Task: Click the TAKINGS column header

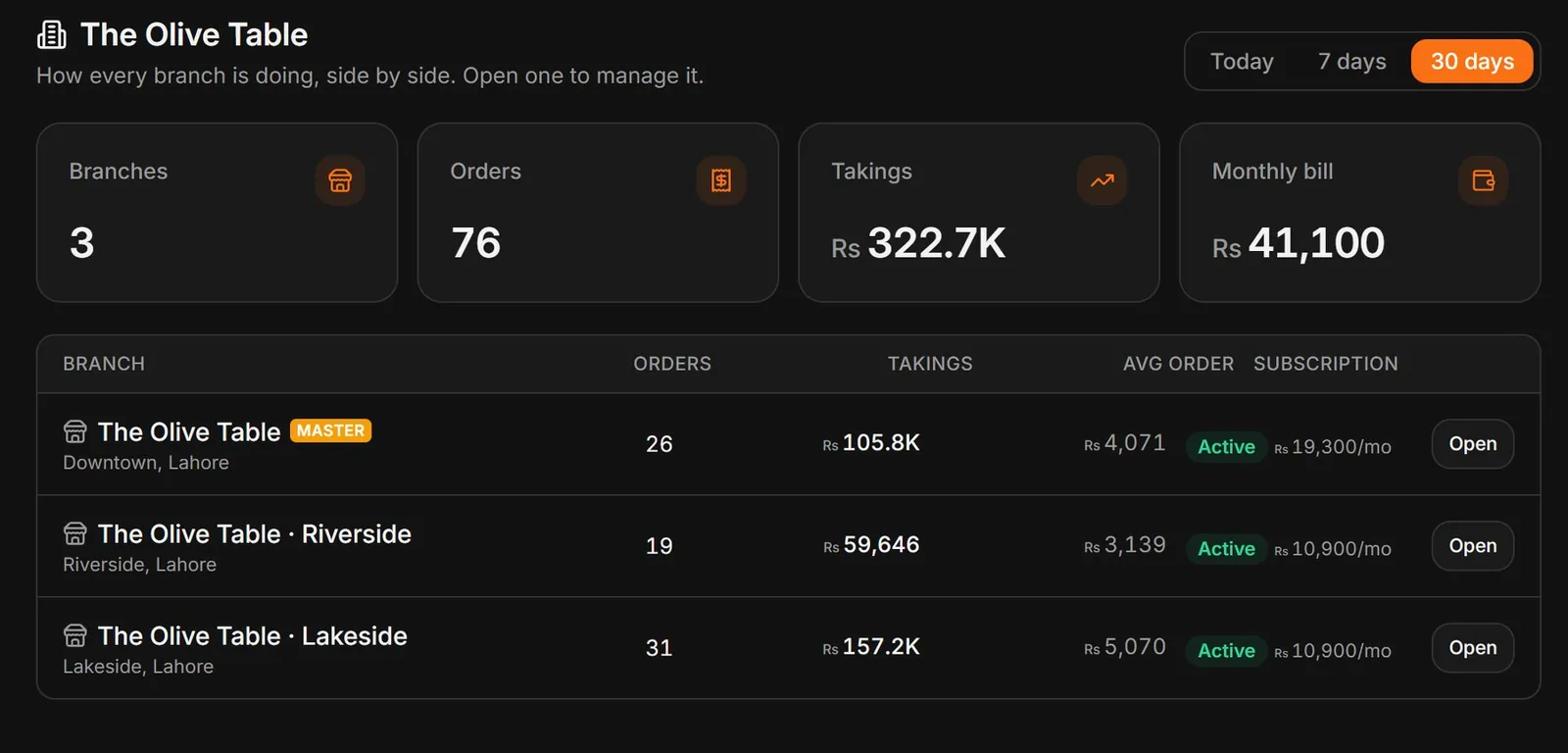Action: click(x=930, y=364)
